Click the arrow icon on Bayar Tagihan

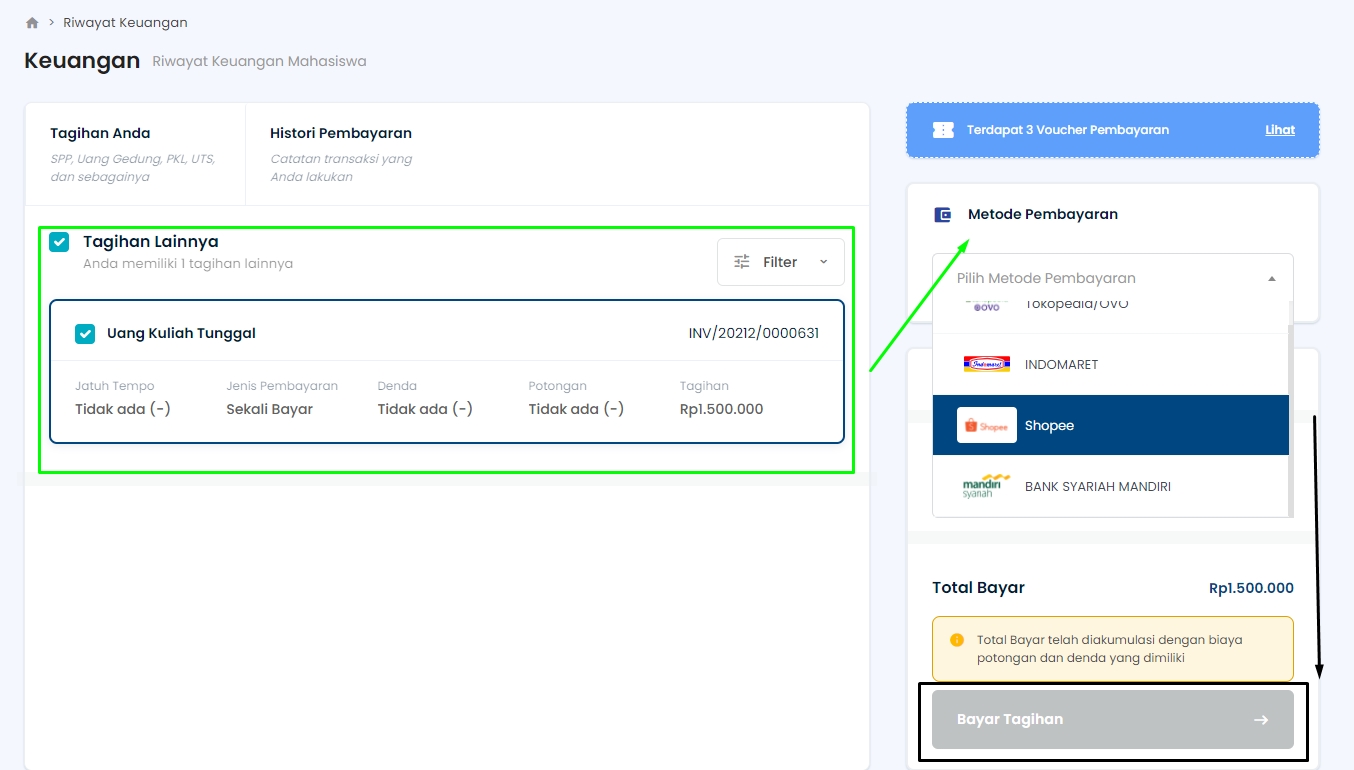(x=1261, y=719)
